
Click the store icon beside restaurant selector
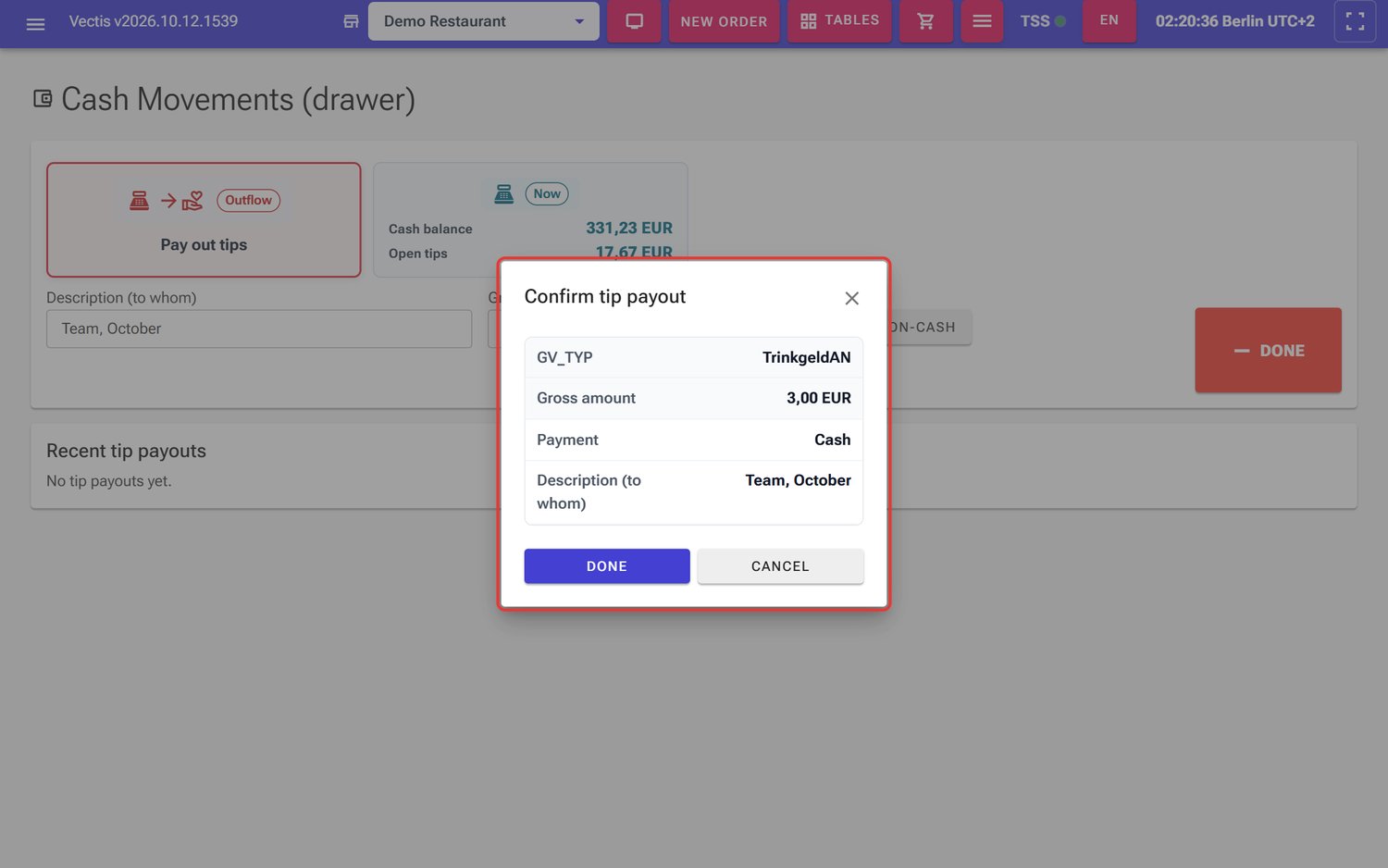point(351,21)
